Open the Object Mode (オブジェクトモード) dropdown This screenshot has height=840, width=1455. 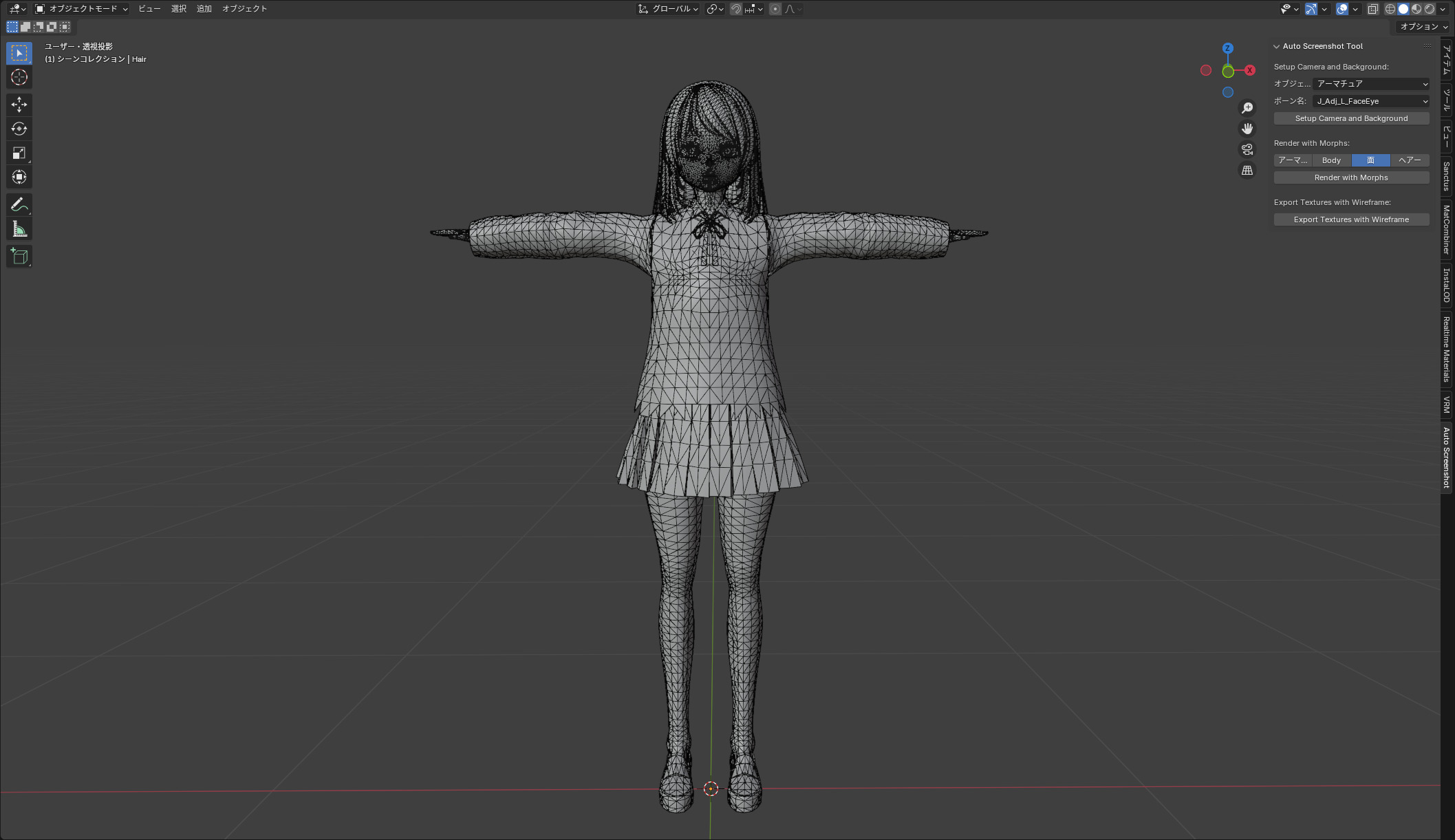coord(82,9)
